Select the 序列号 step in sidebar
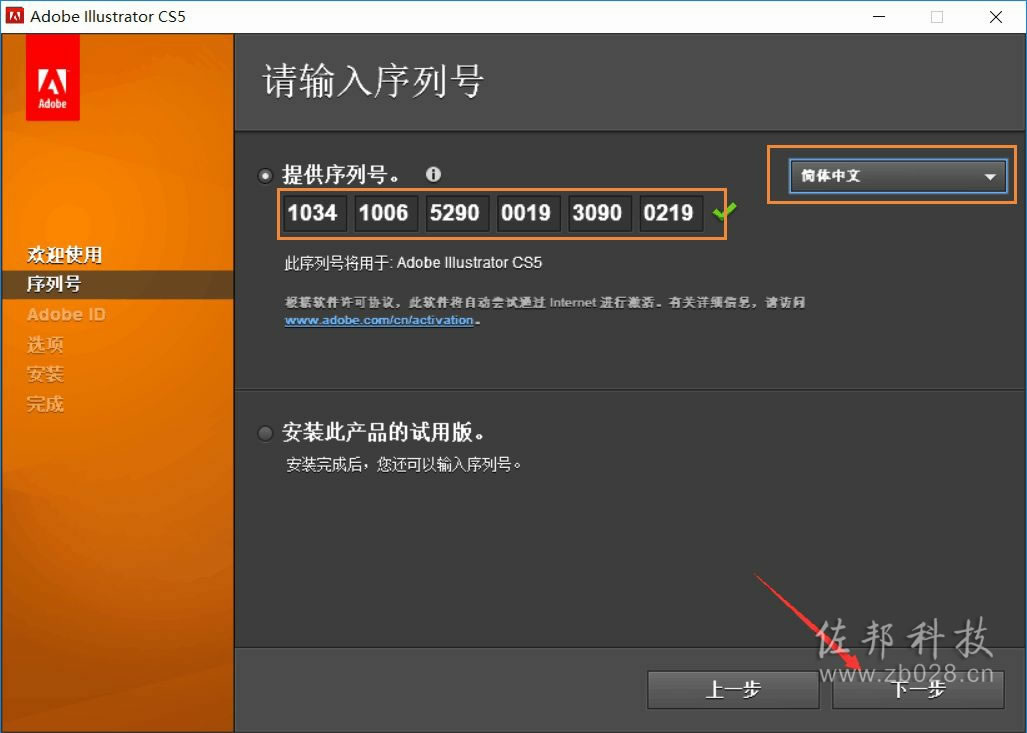 click(54, 284)
